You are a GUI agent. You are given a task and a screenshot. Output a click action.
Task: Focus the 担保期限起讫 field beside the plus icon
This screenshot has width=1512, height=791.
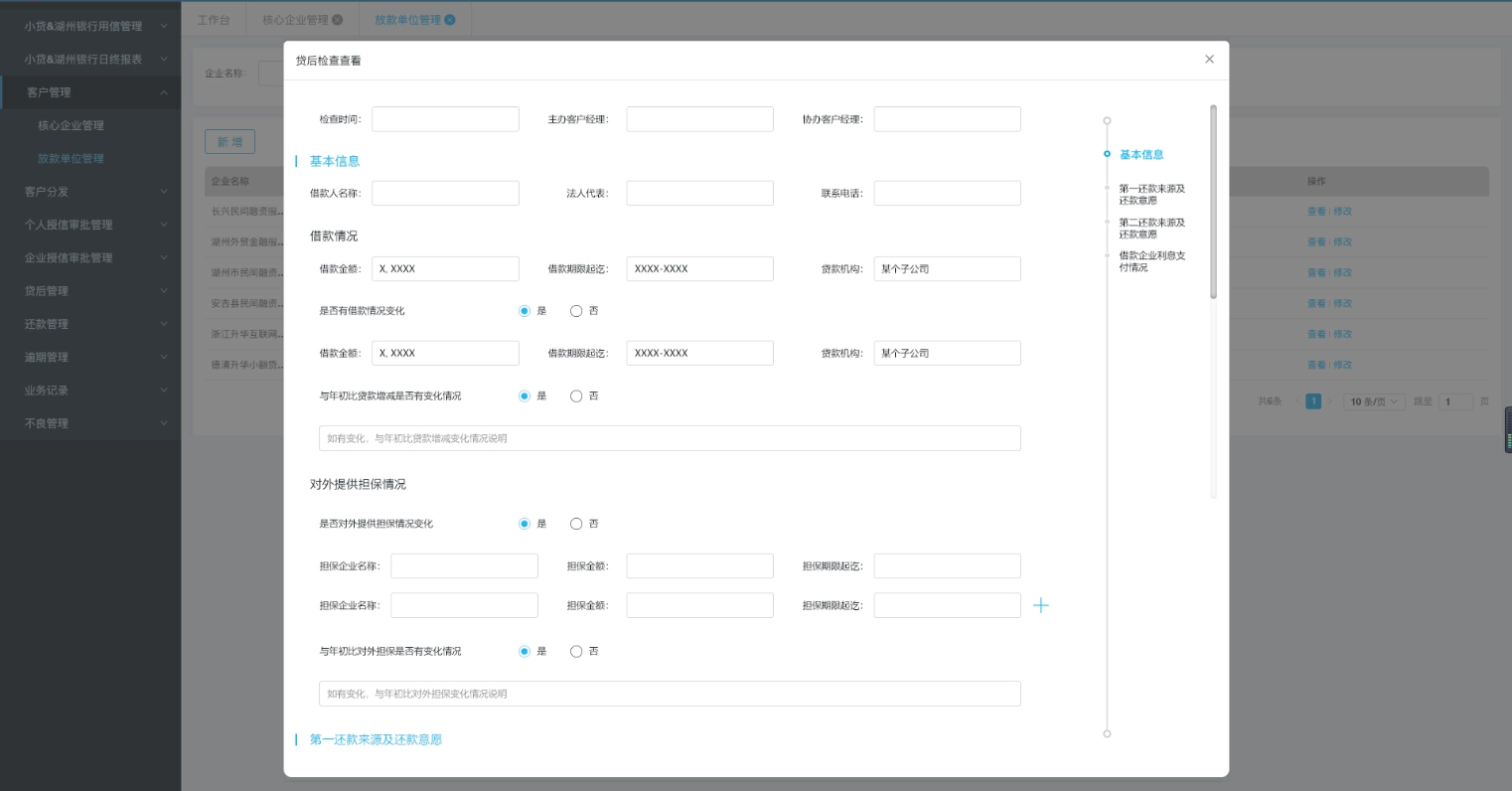point(947,605)
